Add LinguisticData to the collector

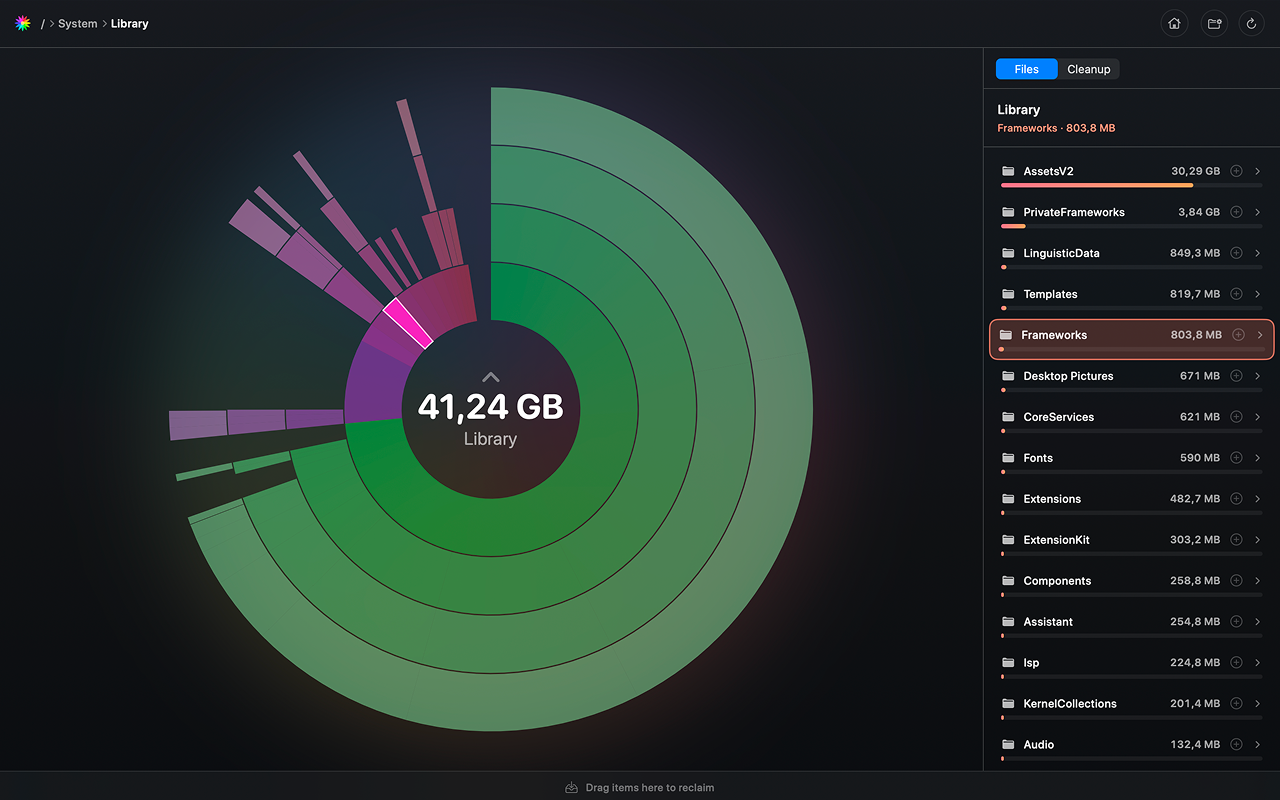click(1236, 253)
